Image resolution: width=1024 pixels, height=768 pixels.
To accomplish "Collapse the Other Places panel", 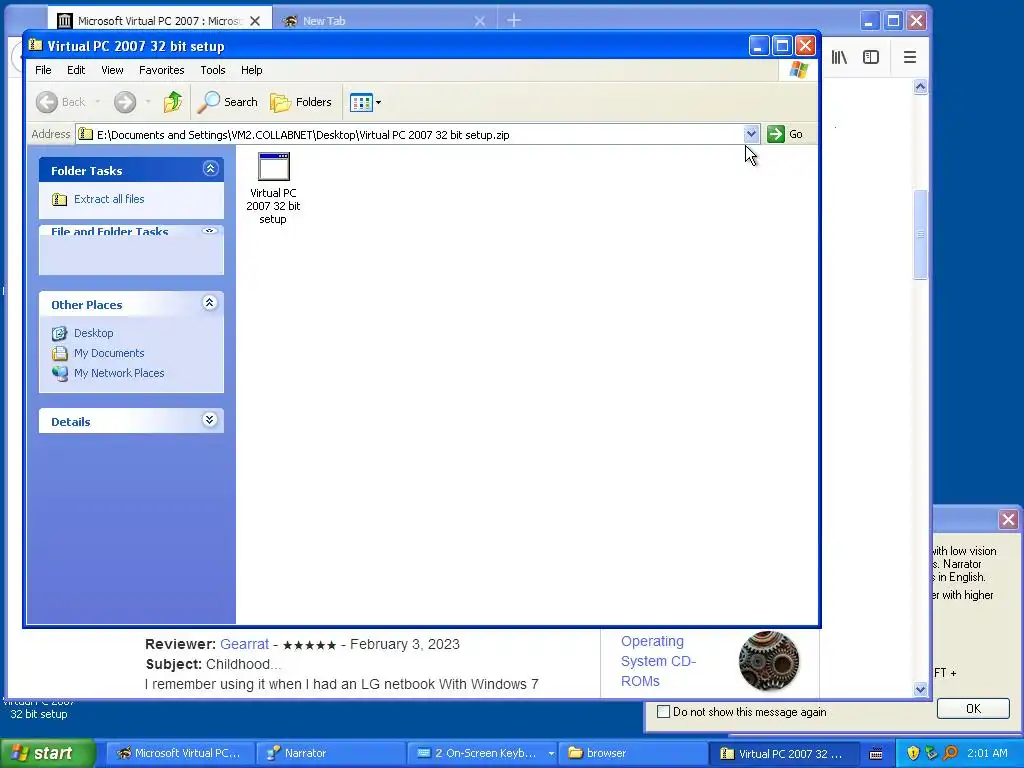I will (x=210, y=303).
